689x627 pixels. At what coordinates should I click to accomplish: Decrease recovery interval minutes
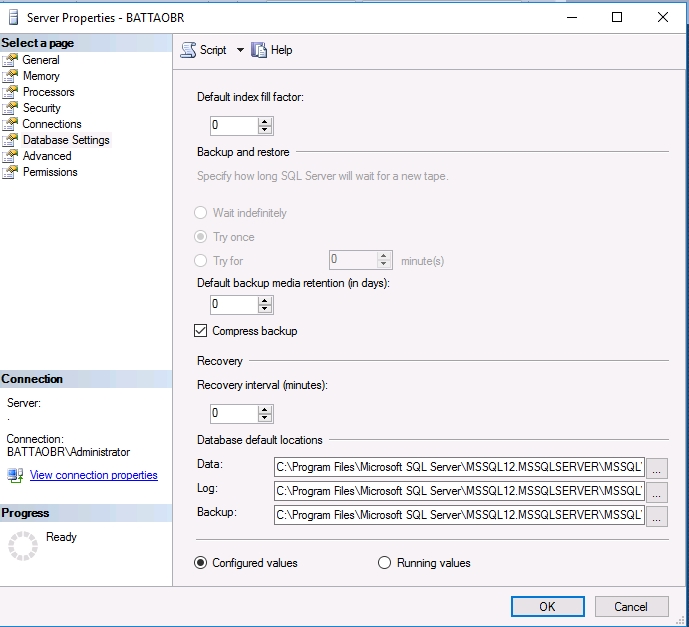pos(265,418)
